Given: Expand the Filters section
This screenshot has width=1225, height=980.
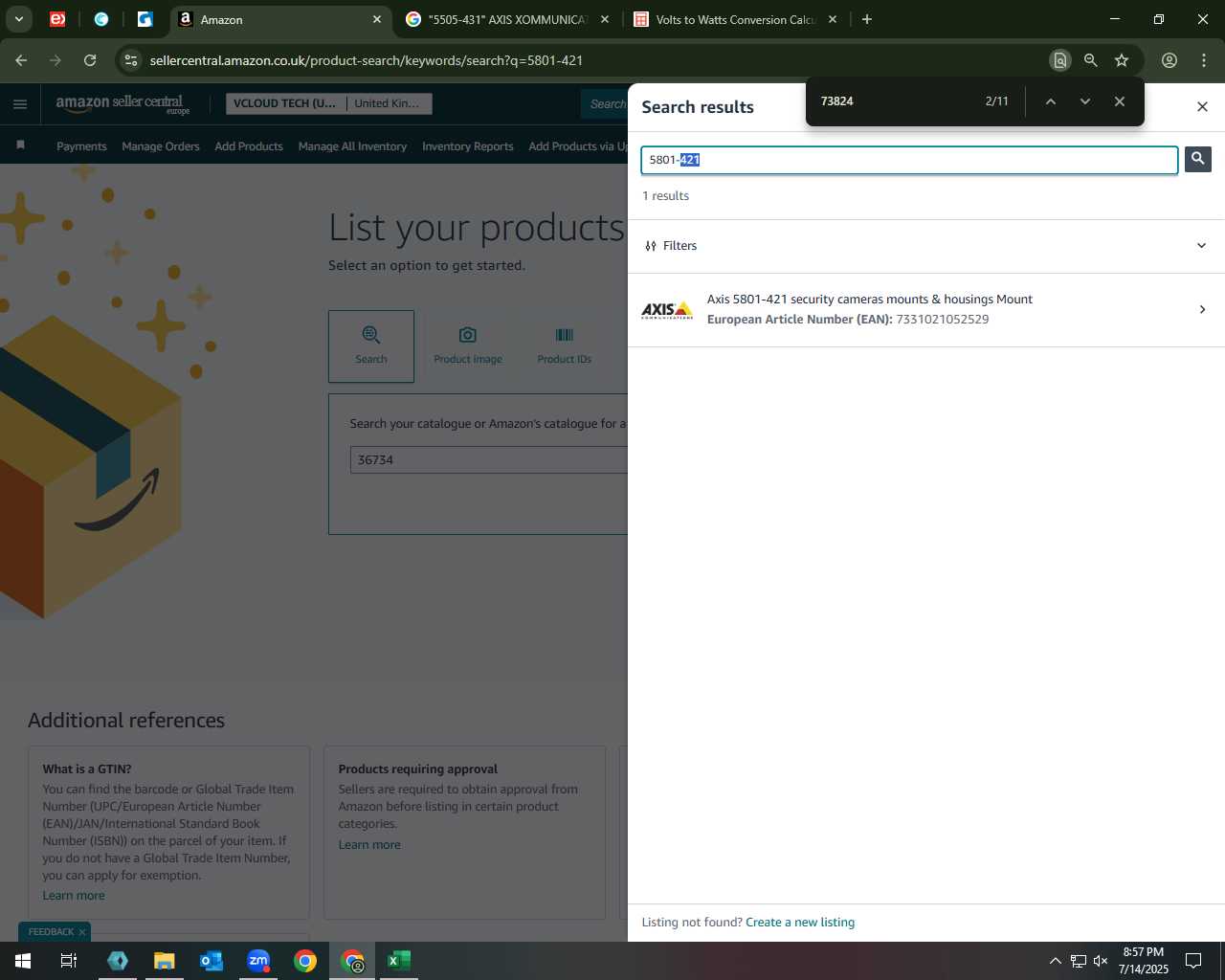Looking at the screenshot, I should [x=925, y=246].
